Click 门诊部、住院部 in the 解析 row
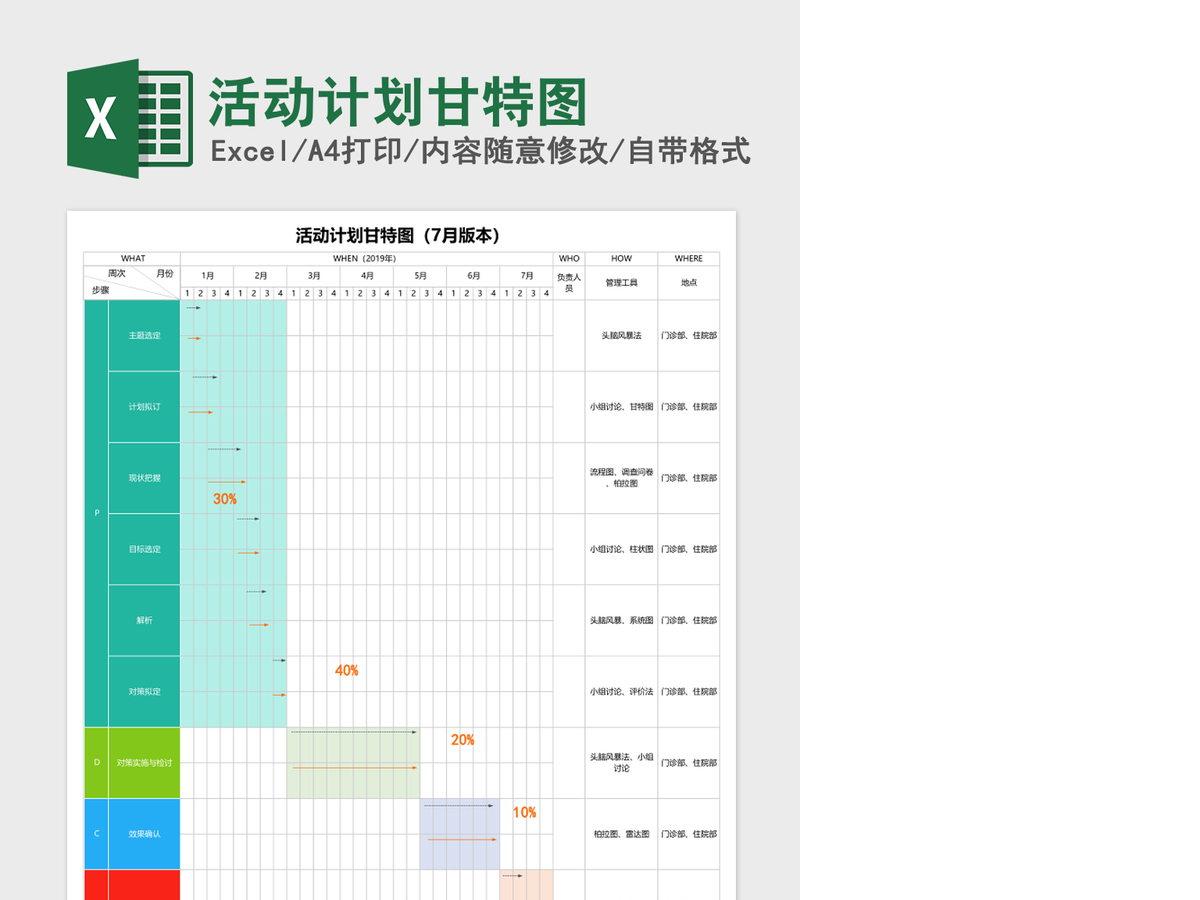 689,620
